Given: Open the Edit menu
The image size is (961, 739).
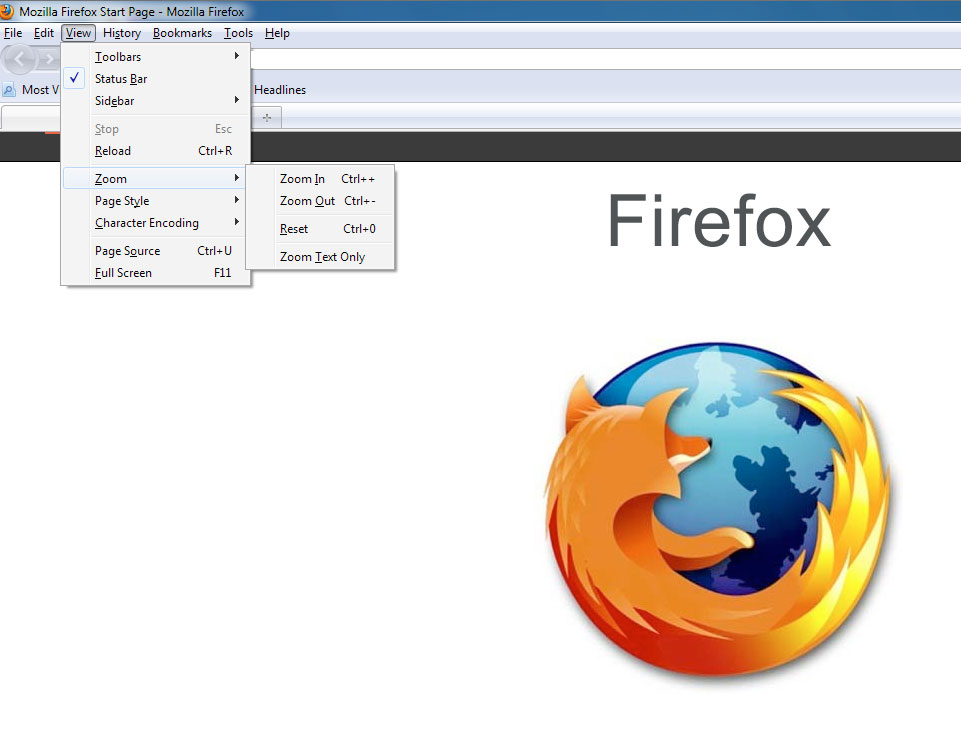Looking at the screenshot, I should (x=44, y=33).
